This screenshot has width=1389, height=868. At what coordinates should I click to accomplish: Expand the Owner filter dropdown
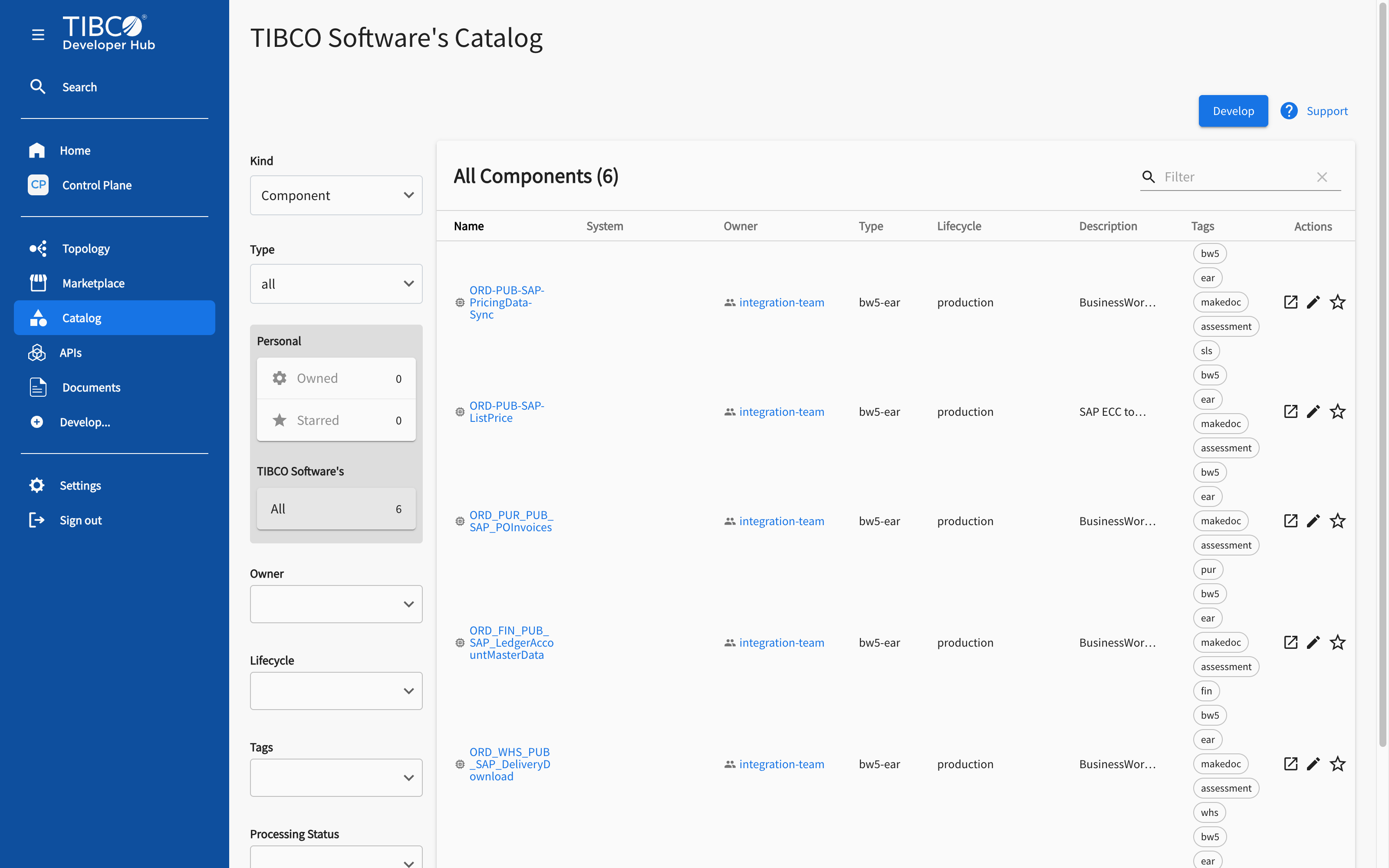pos(336,604)
